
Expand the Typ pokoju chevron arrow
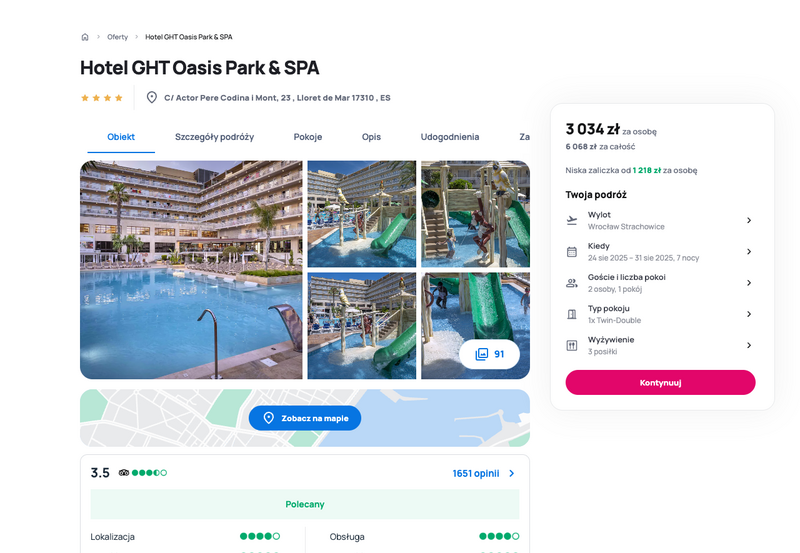(749, 314)
